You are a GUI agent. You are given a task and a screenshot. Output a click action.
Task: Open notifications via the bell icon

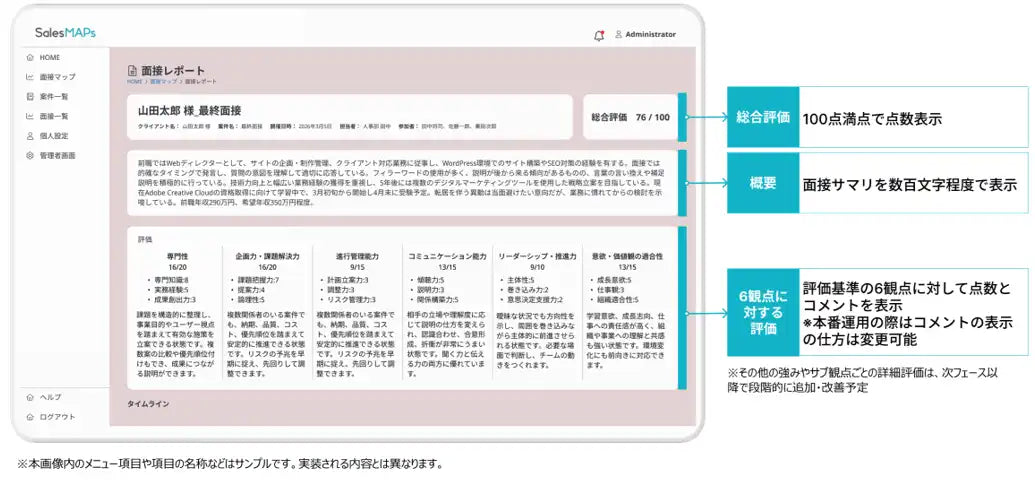(x=599, y=36)
